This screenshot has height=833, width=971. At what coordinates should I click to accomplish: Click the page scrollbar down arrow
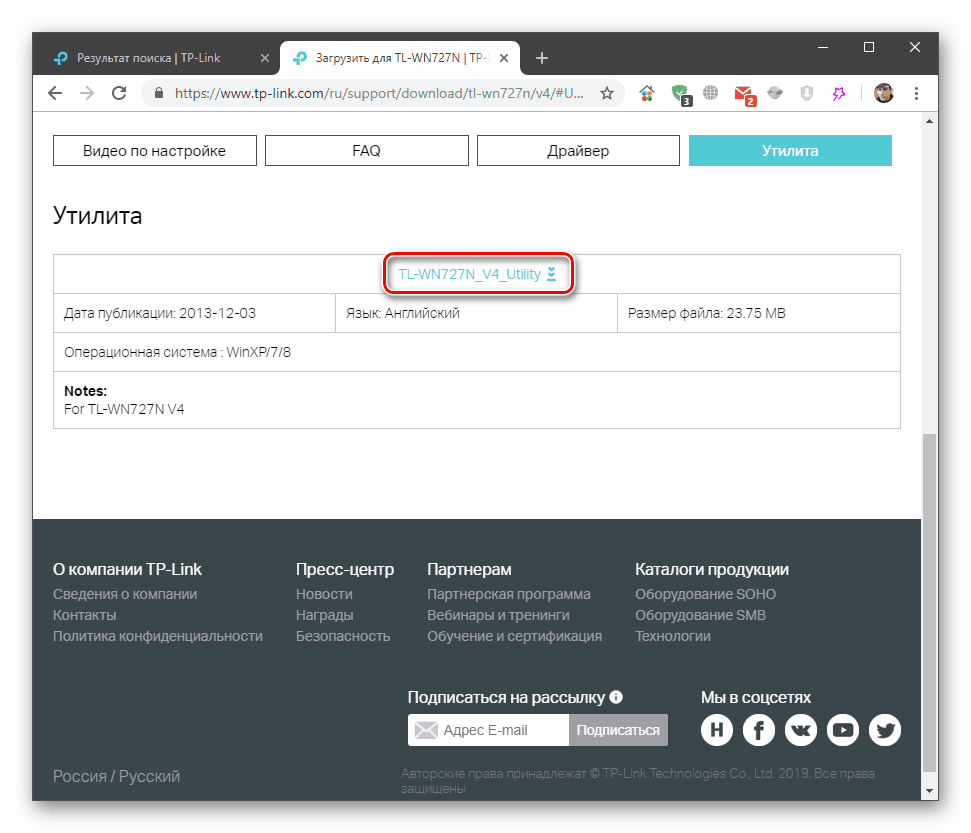pyautogui.click(x=930, y=791)
